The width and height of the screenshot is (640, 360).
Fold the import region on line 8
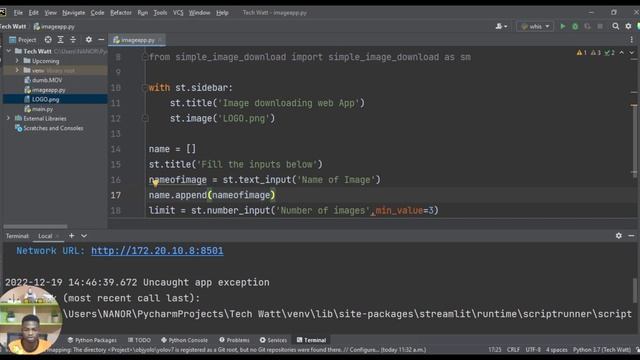click(x=144, y=57)
